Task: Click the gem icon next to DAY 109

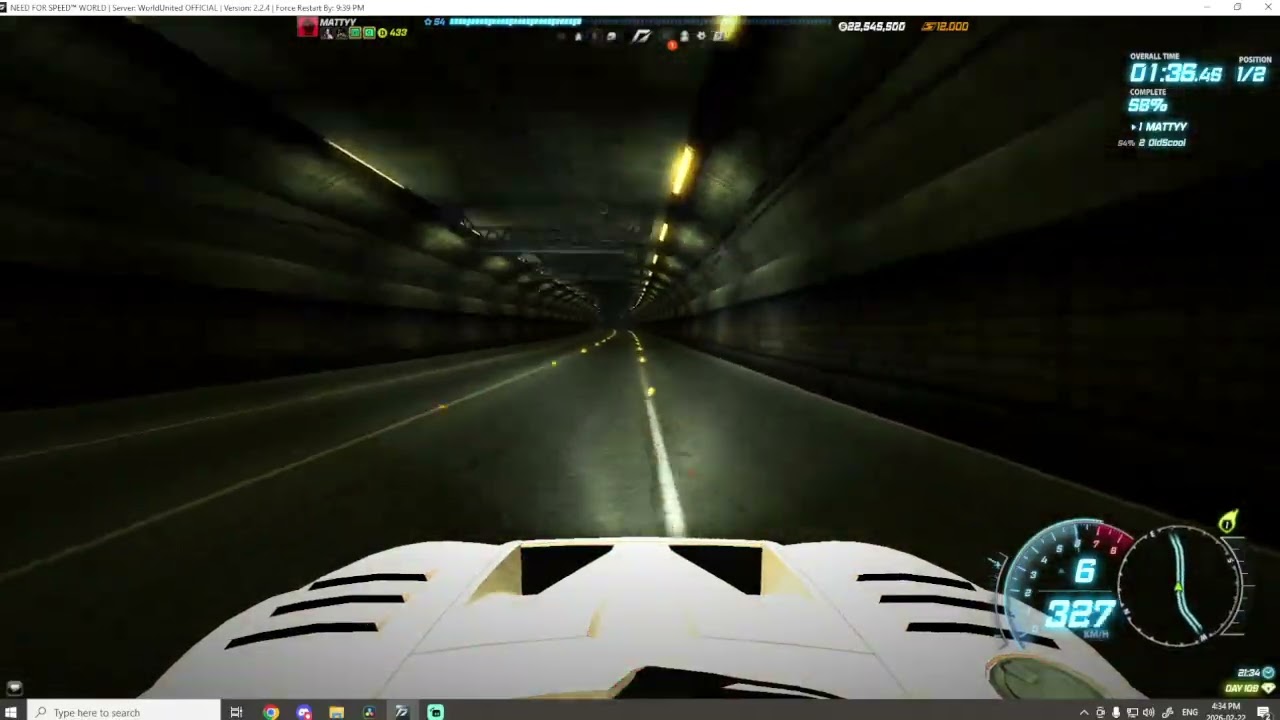Action: pos(1268,688)
